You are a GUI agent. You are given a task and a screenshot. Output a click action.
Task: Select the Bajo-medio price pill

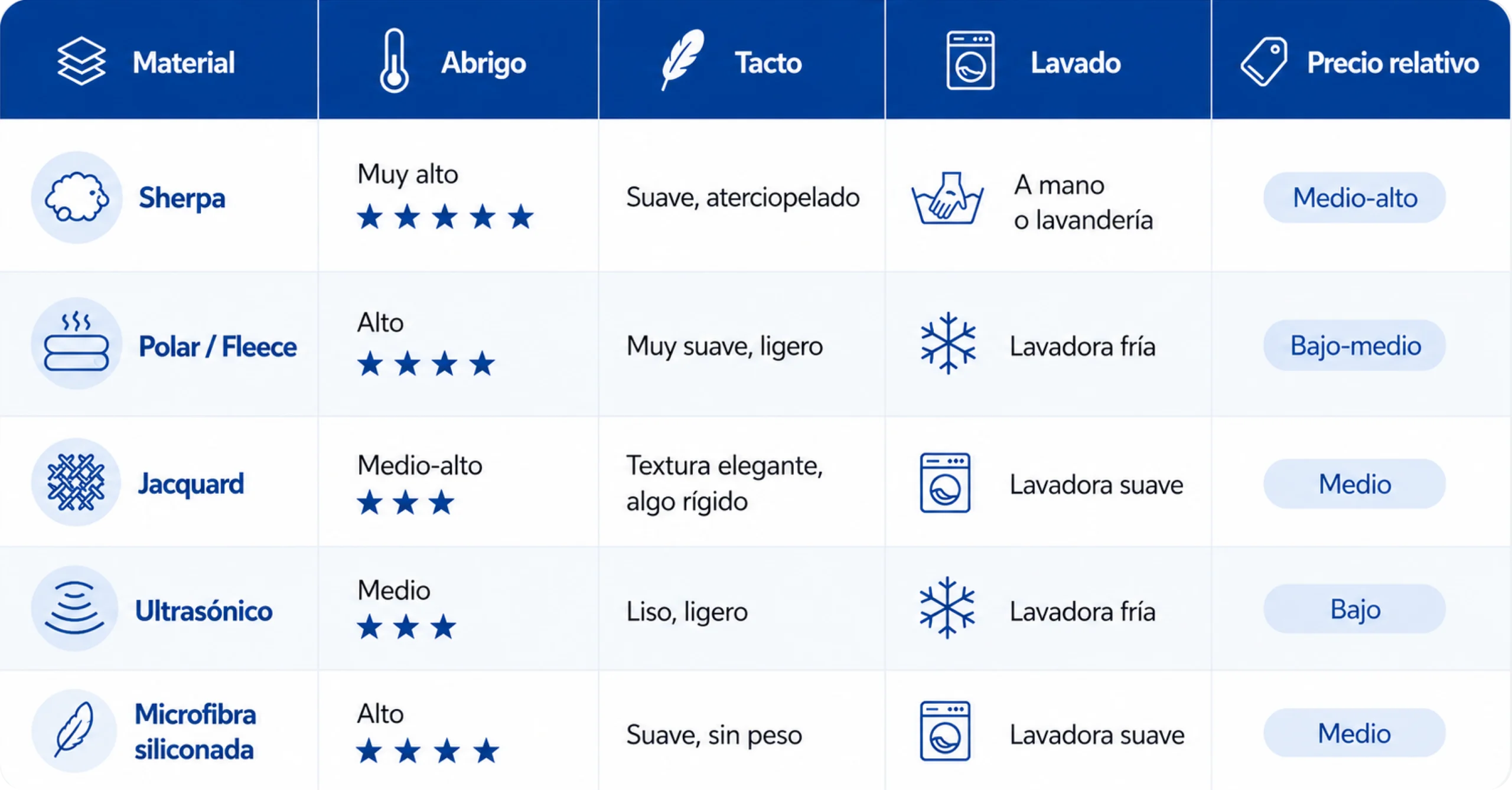1354,345
